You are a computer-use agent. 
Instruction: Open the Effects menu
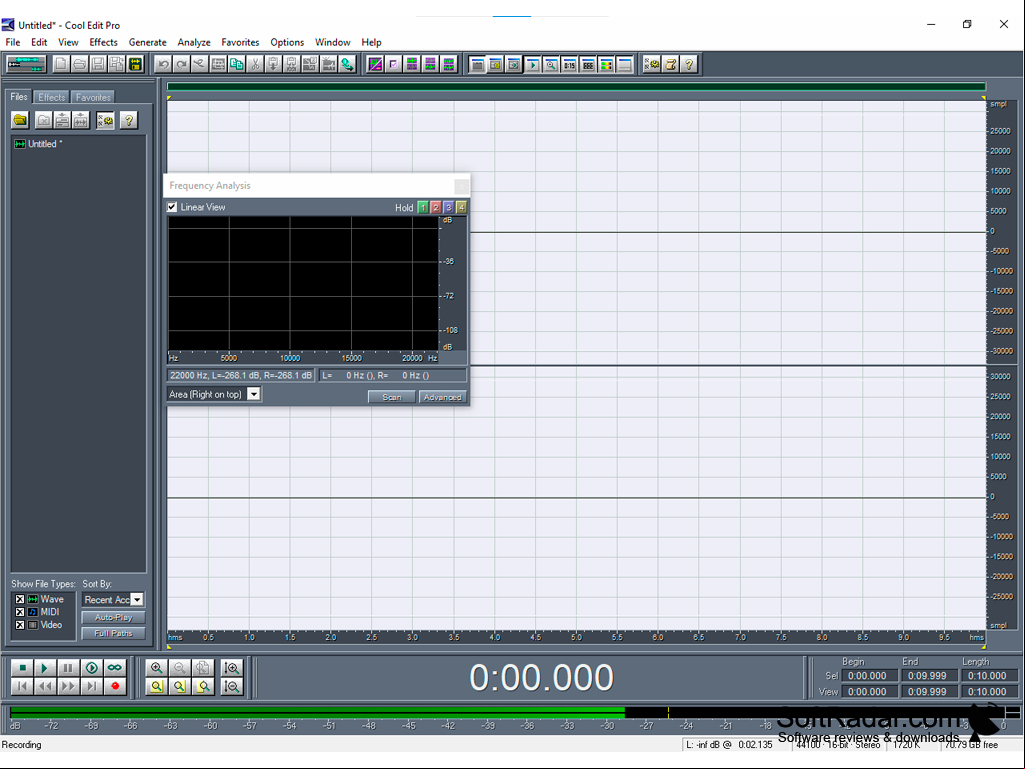[x=103, y=43]
